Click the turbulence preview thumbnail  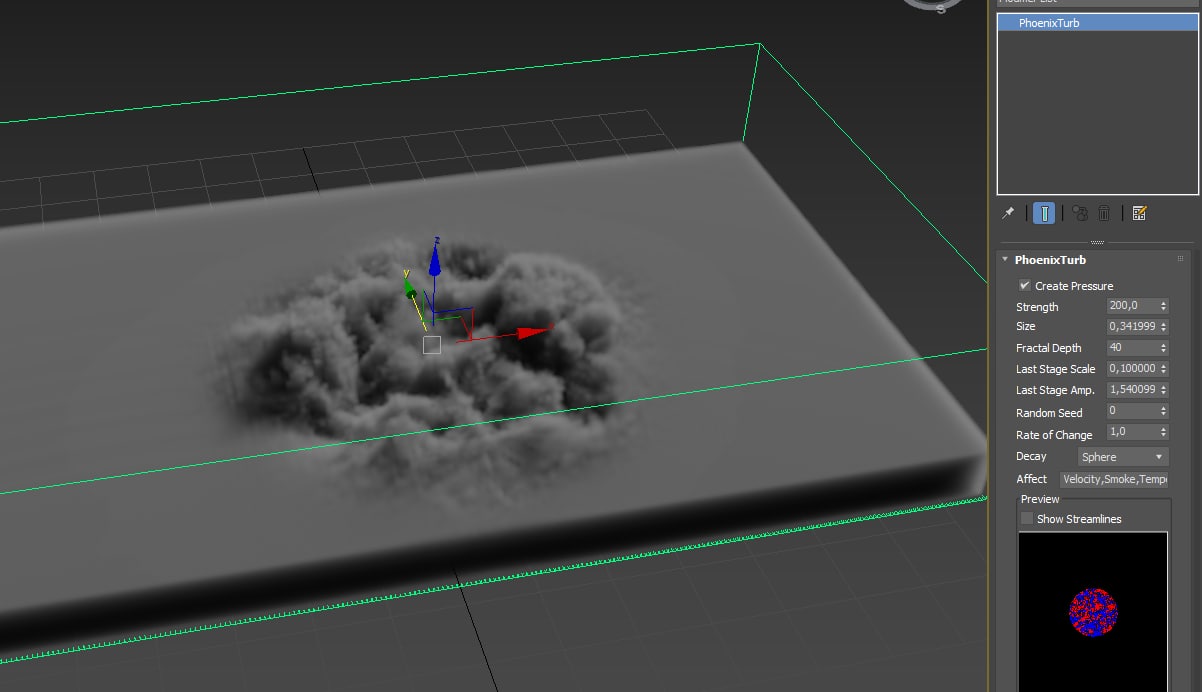[x=1093, y=611]
